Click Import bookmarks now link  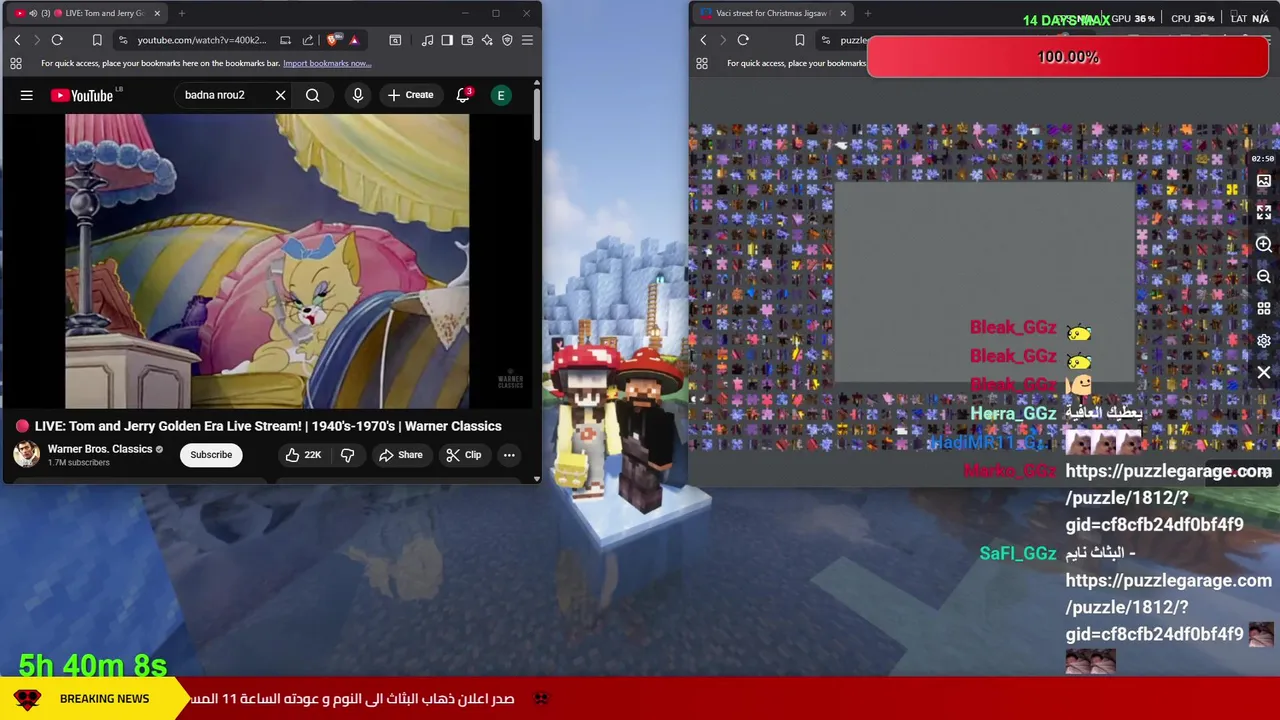(327, 63)
